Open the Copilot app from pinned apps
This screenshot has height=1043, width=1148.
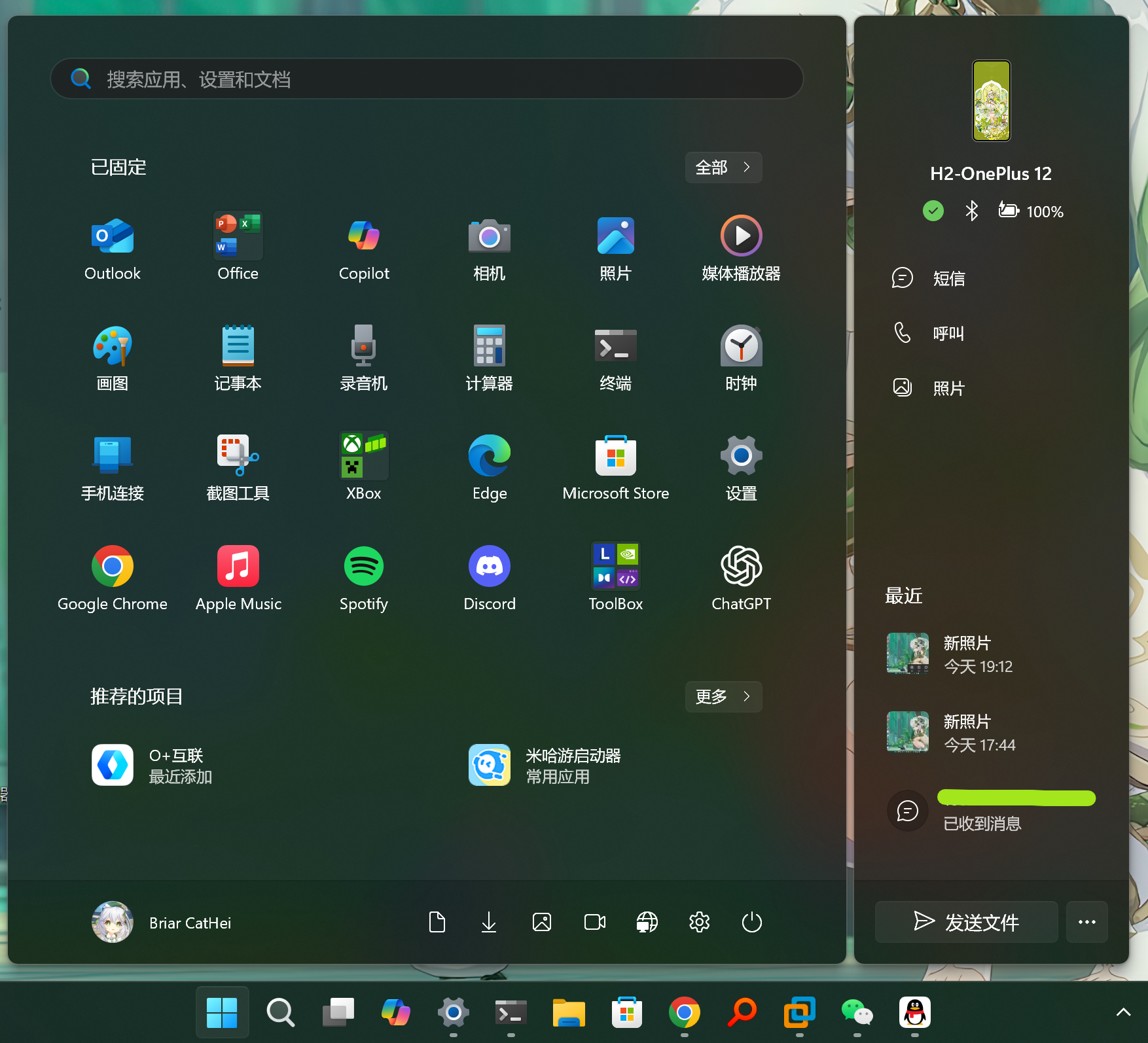364,247
